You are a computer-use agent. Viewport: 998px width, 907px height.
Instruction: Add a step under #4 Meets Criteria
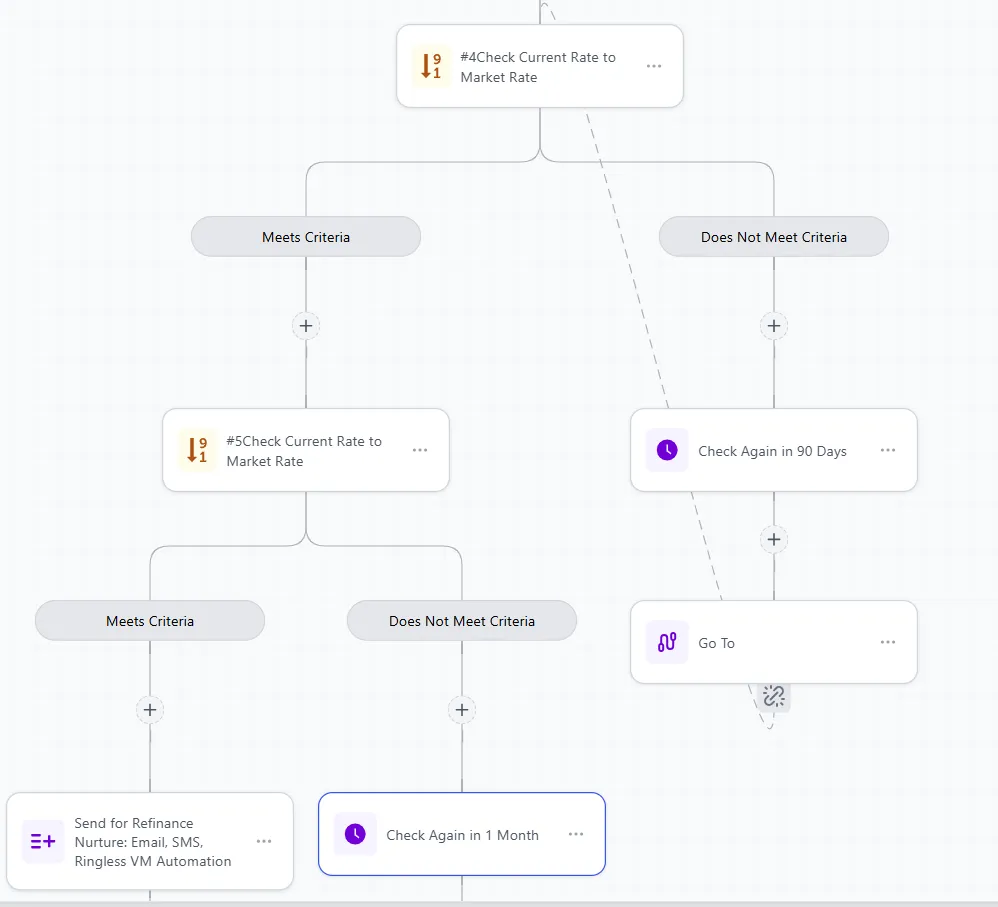click(306, 325)
